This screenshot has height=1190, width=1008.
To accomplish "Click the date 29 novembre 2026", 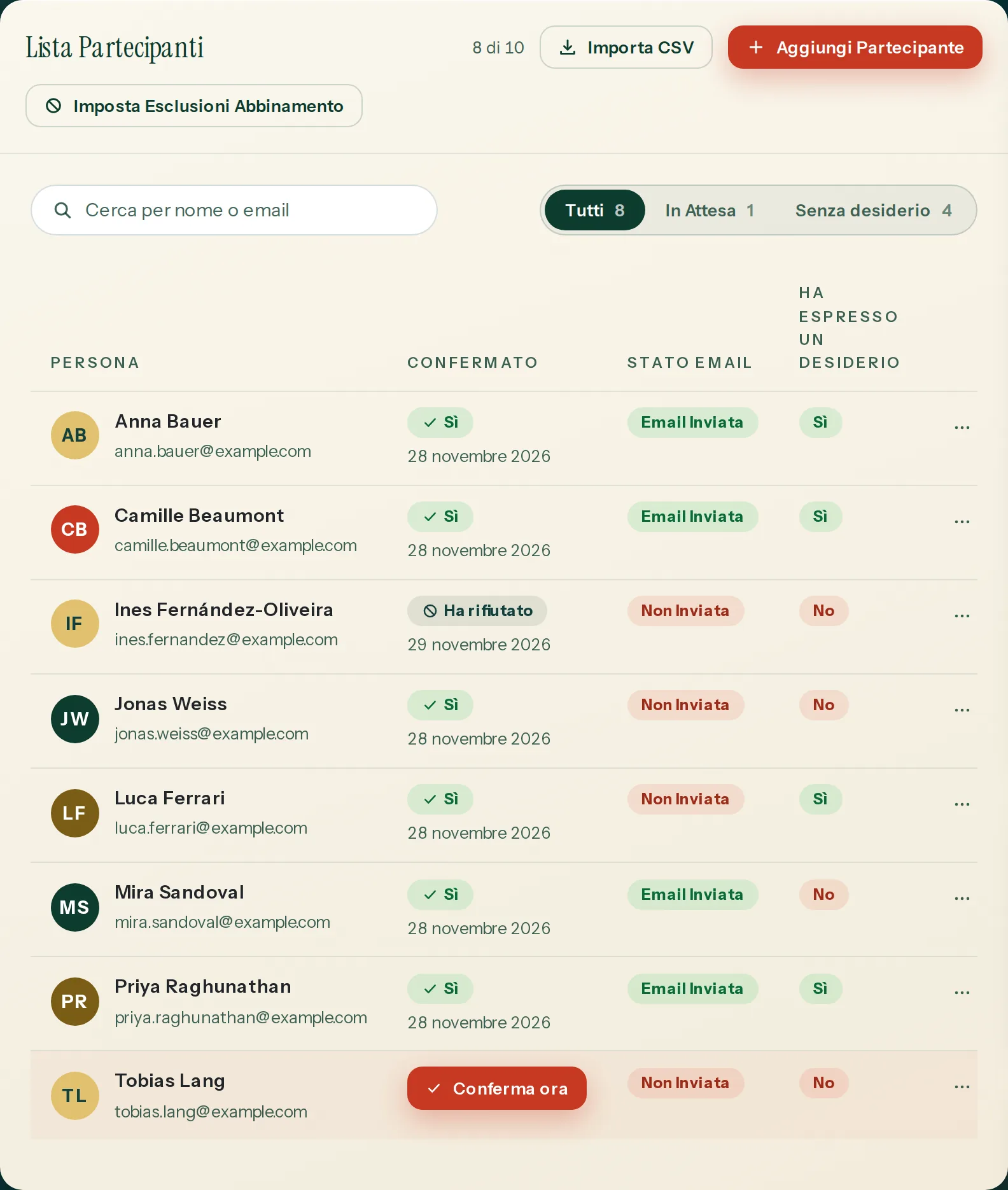I will pyautogui.click(x=479, y=645).
